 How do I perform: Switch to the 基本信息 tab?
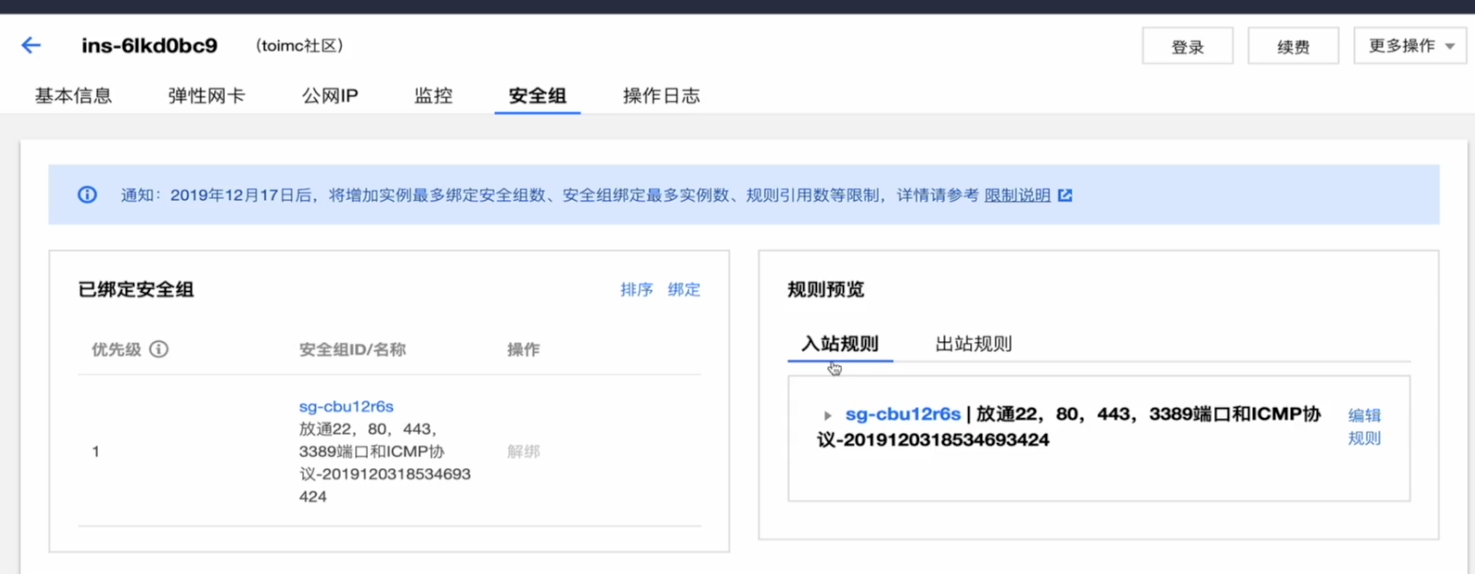pyautogui.click(x=73, y=96)
